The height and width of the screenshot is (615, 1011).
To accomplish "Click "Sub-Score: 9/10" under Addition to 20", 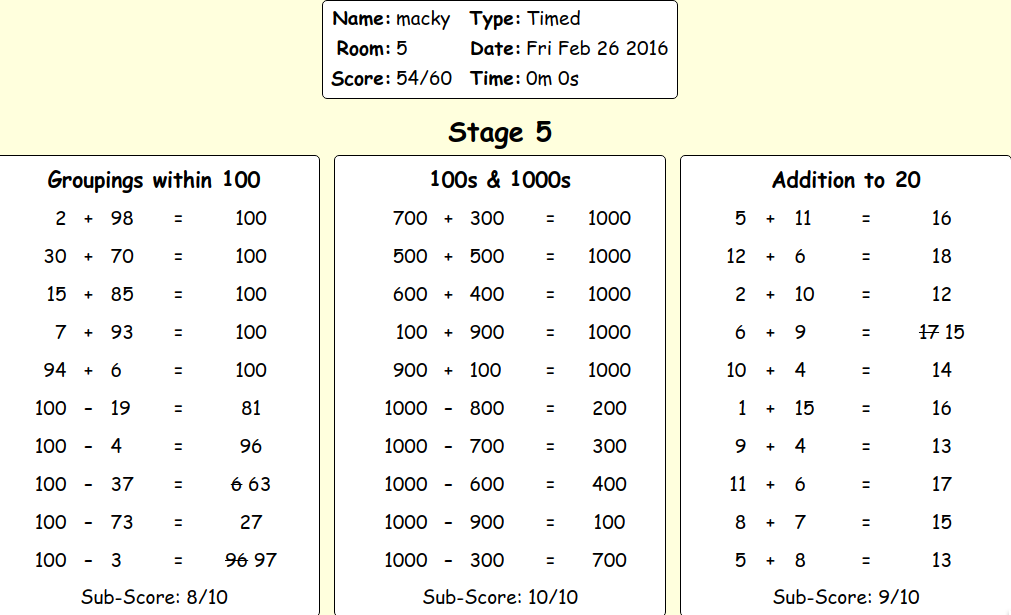I will pos(847,597).
